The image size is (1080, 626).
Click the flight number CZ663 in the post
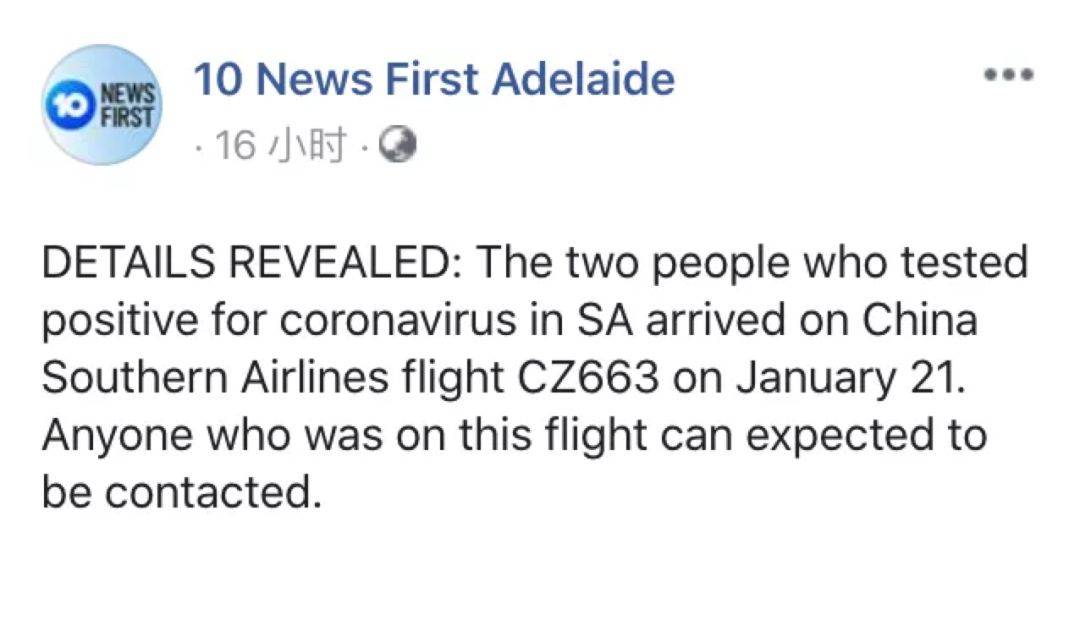coord(588,377)
